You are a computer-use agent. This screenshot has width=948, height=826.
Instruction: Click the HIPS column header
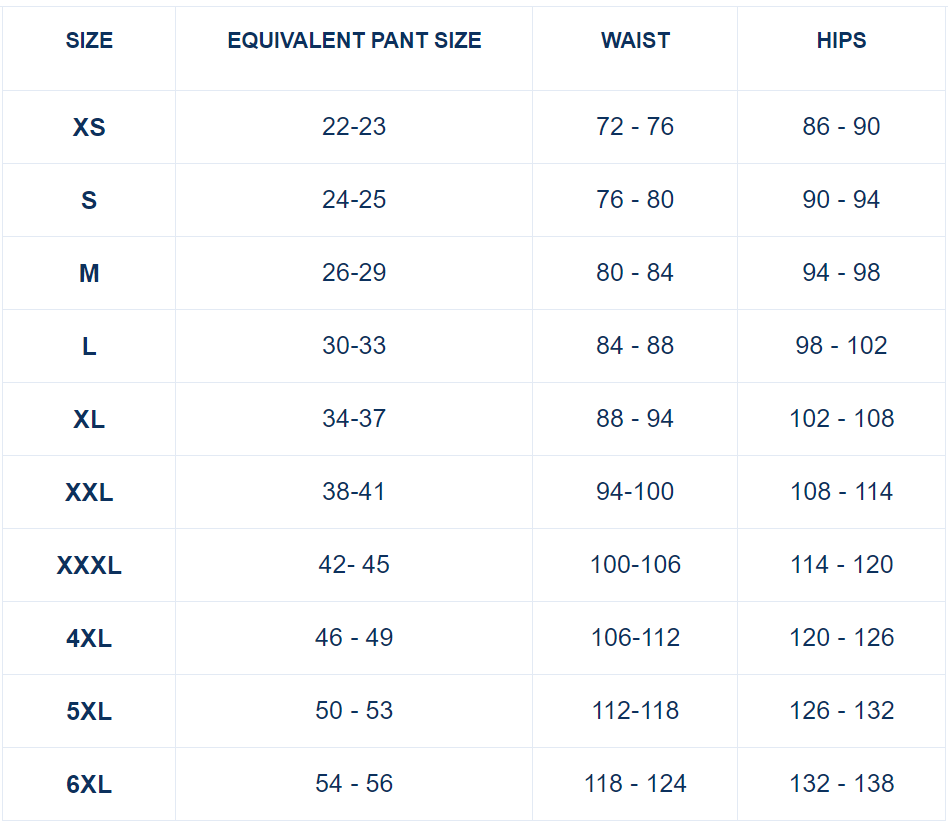pyautogui.click(x=842, y=41)
